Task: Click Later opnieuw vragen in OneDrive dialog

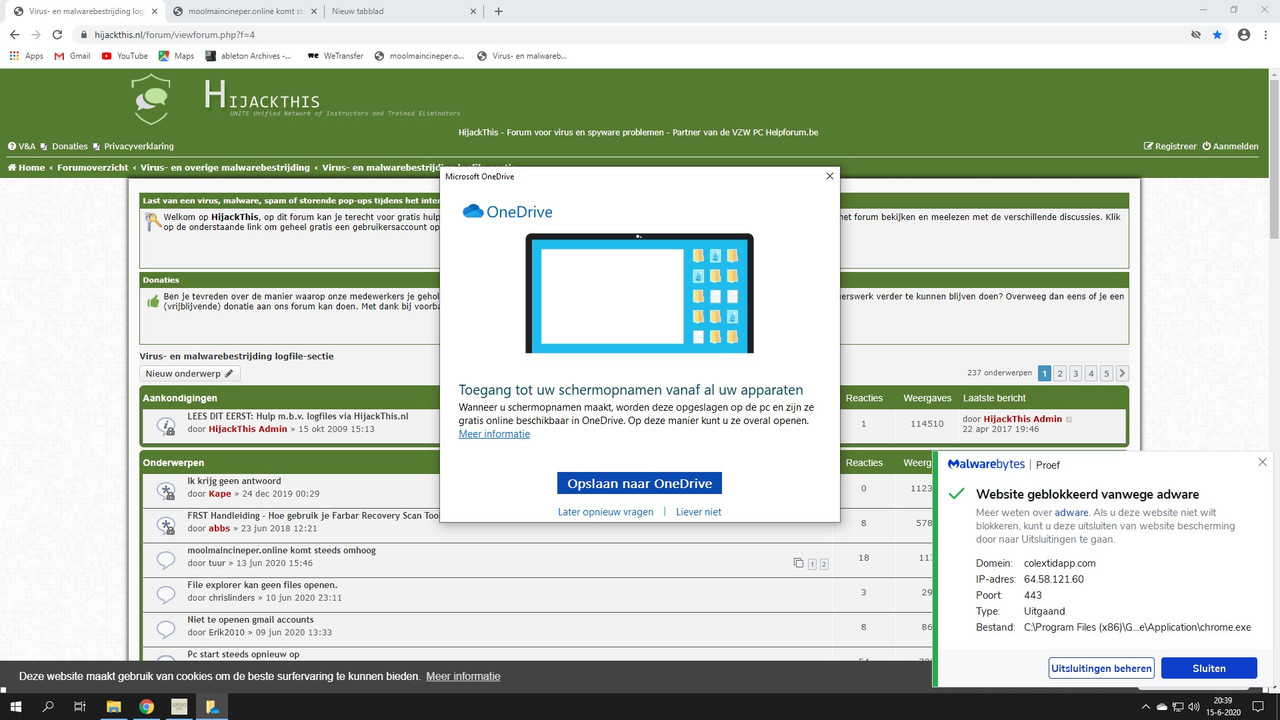Action: (x=605, y=512)
